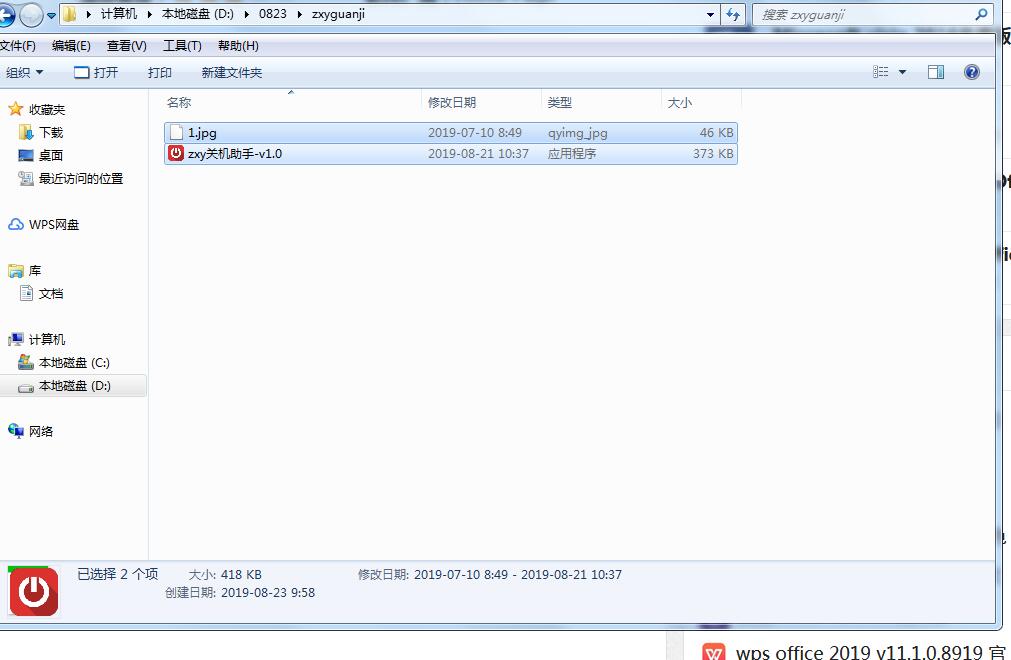Click the red zxy关机助手 application icon
This screenshot has width=1011, height=660.
point(176,154)
